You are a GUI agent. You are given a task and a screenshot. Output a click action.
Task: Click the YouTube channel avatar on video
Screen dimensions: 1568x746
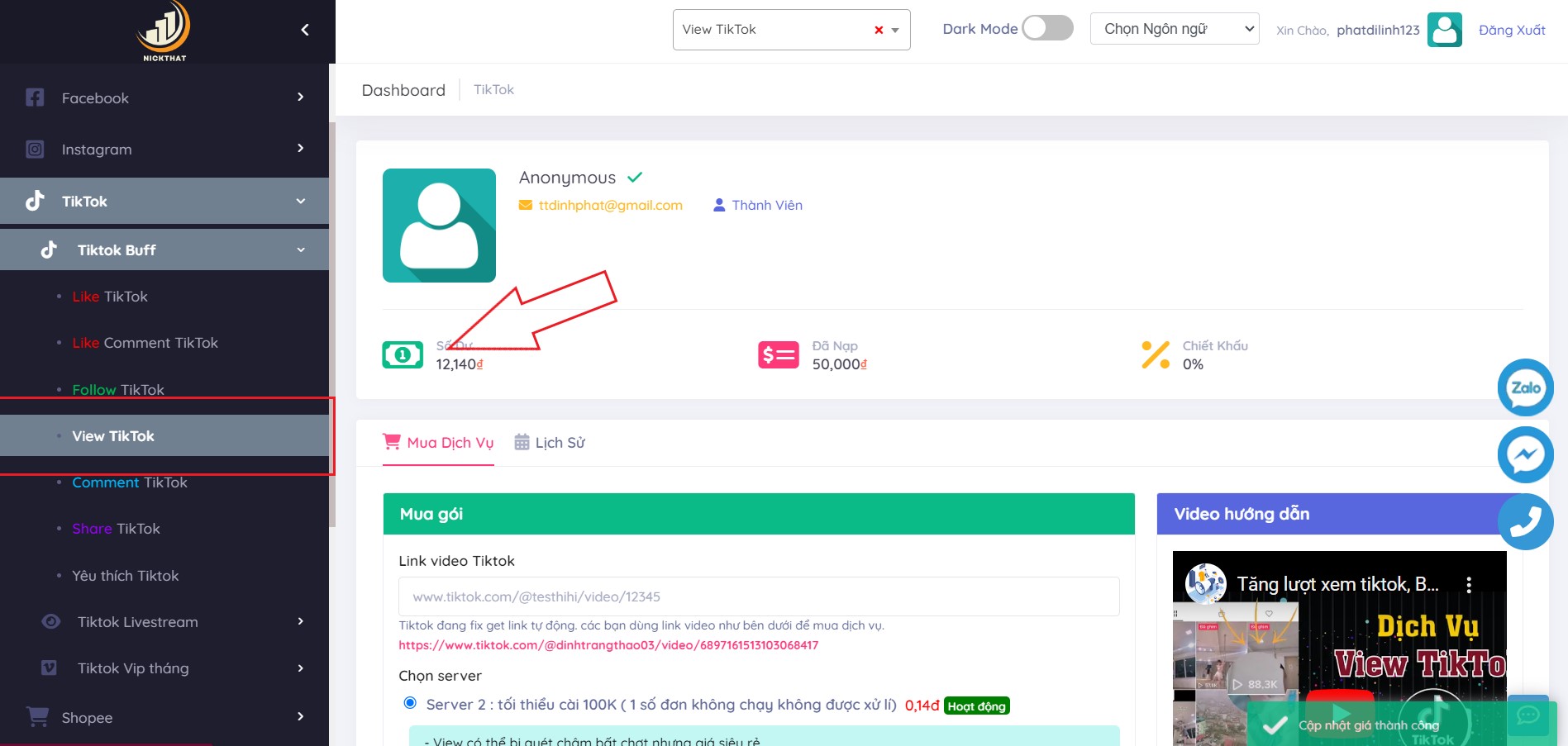(1206, 584)
